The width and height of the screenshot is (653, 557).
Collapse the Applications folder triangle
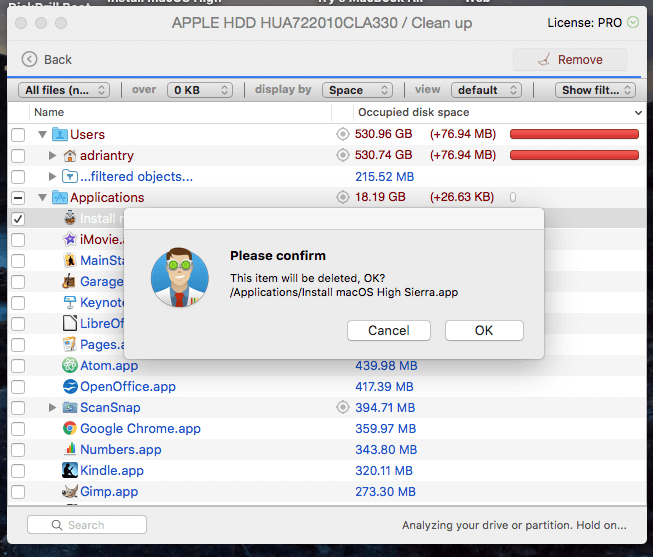tap(42, 197)
